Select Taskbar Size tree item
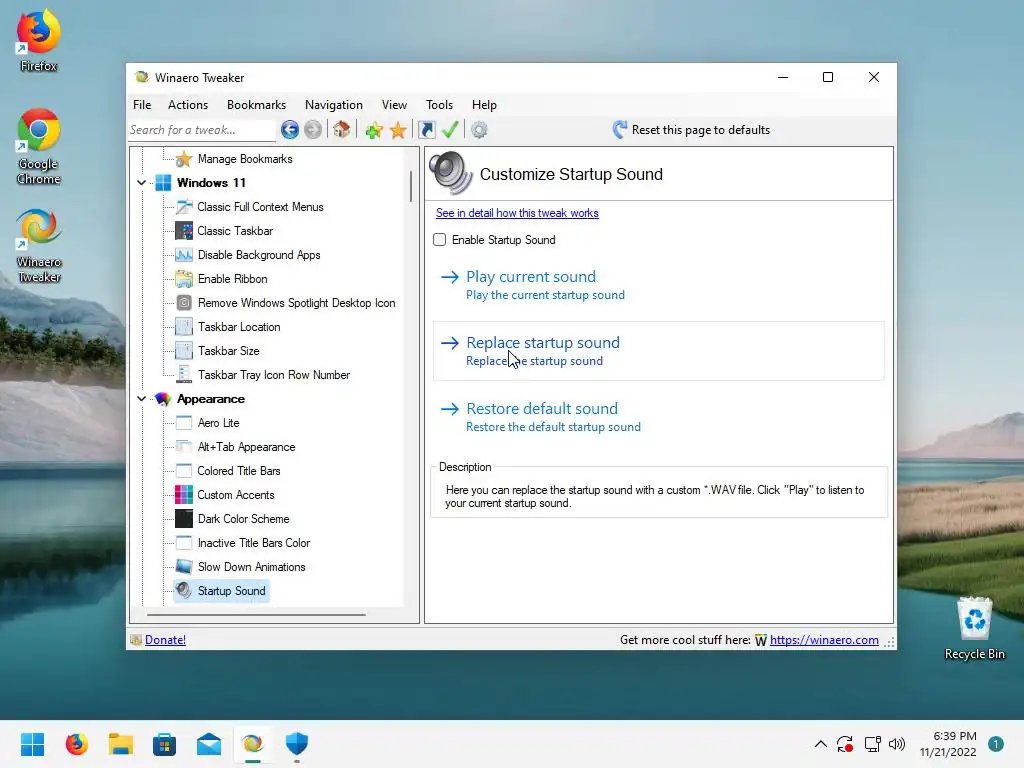The height and width of the screenshot is (768, 1024). click(229, 351)
